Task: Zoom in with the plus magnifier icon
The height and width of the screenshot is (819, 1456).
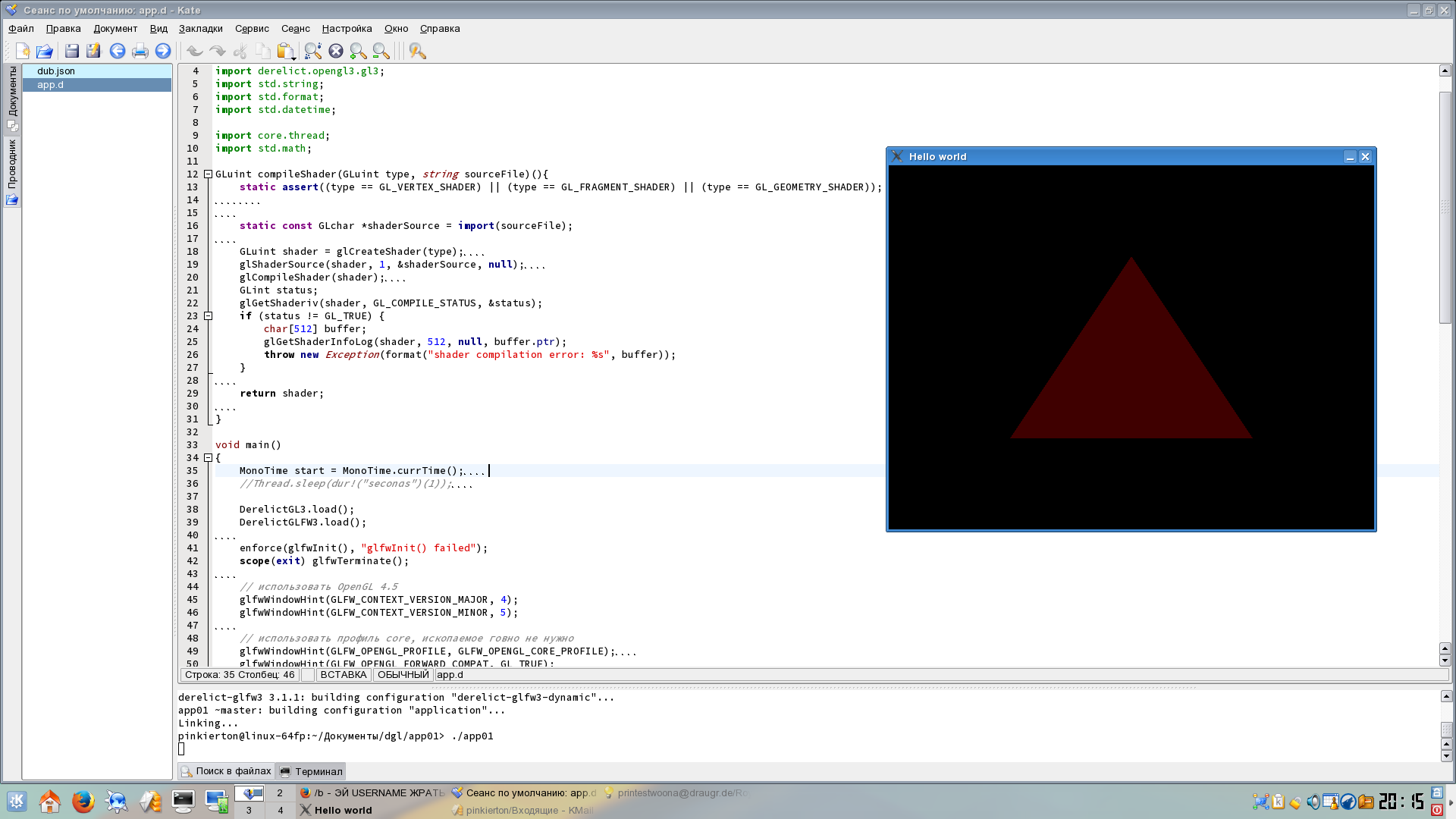Action: (359, 51)
